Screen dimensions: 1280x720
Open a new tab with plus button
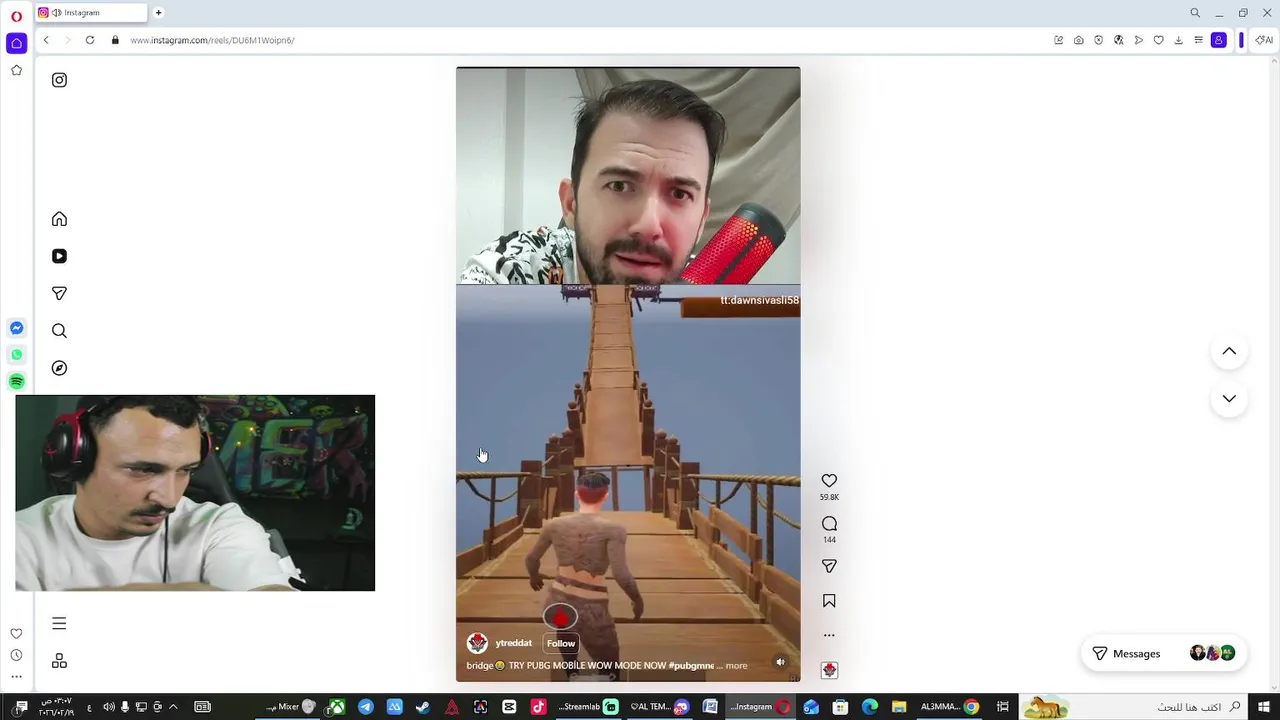(158, 13)
